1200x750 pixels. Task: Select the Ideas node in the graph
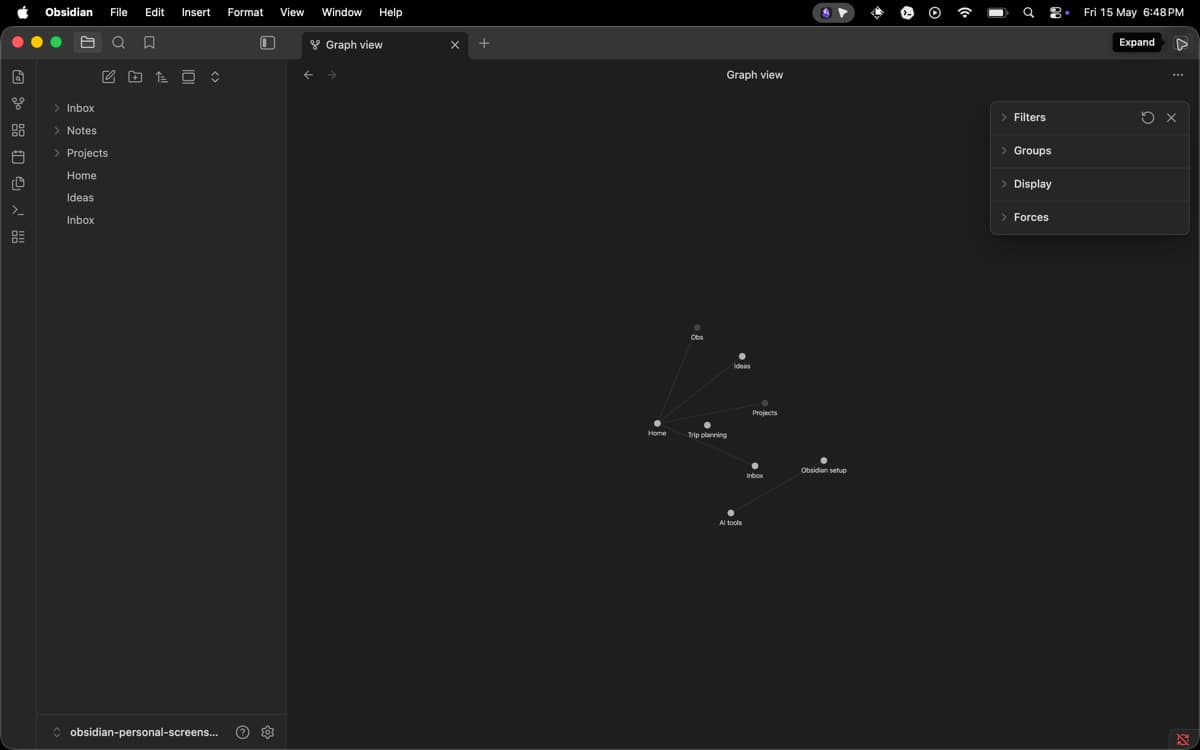[x=742, y=356]
